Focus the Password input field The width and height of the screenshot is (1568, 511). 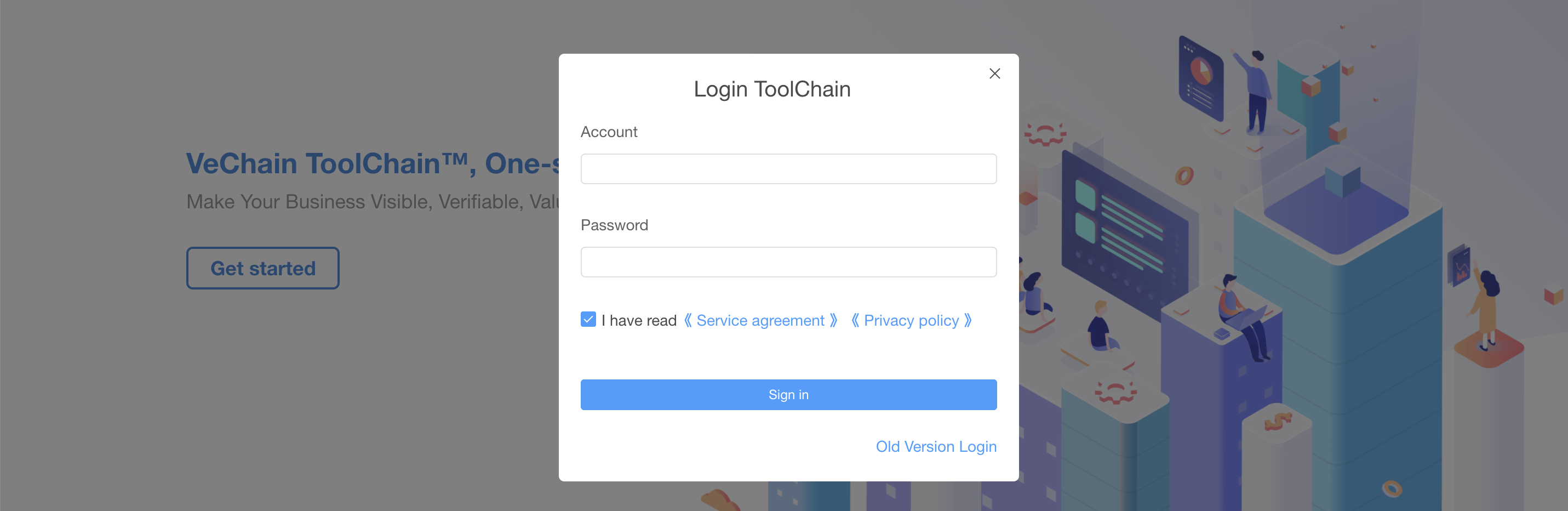788,262
